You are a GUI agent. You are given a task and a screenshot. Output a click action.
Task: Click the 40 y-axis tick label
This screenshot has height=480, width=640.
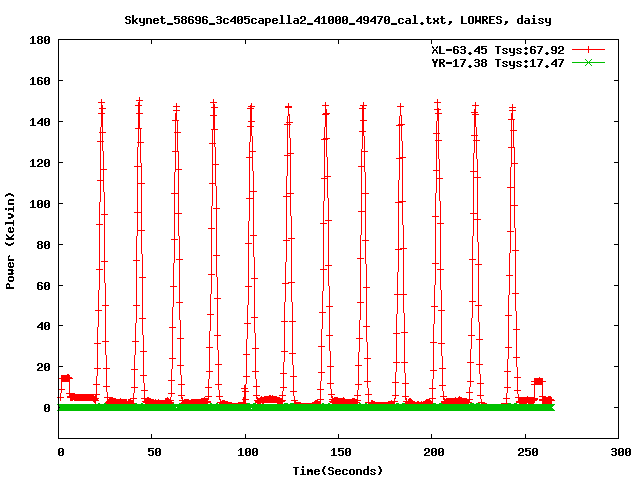coord(43,326)
